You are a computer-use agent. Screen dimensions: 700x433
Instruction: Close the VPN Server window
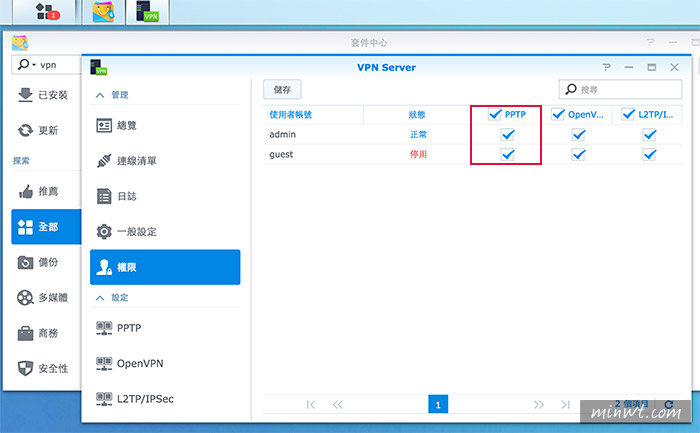pos(675,67)
